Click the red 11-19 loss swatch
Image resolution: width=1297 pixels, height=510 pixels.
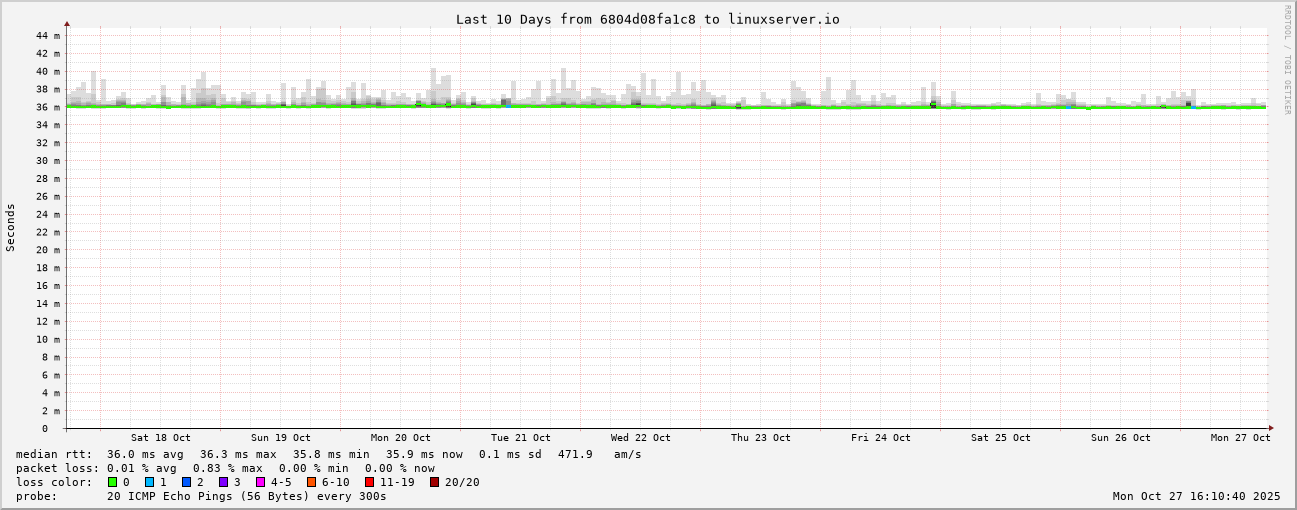(369, 482)
